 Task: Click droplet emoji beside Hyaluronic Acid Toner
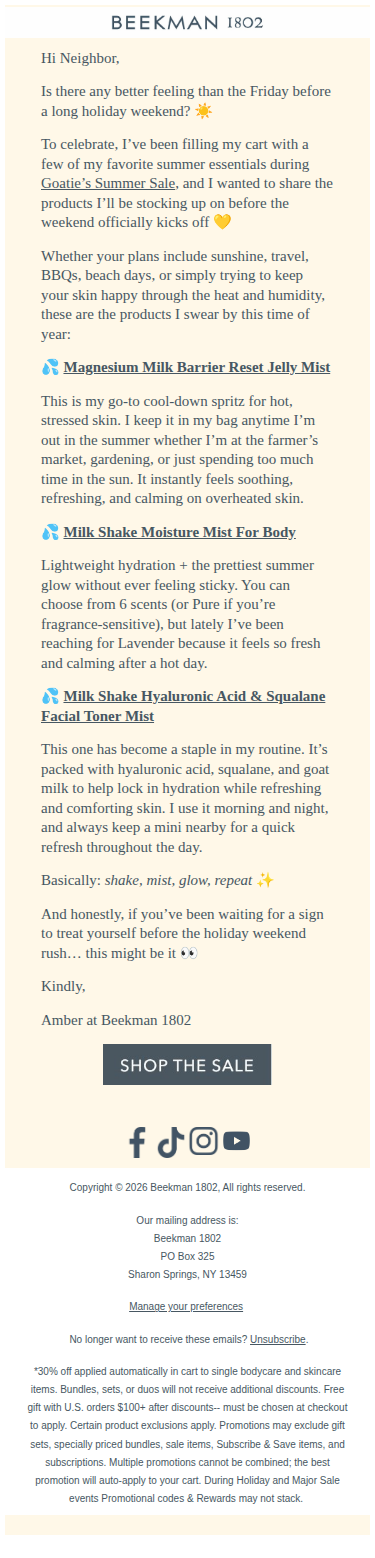tap(50, 696)
